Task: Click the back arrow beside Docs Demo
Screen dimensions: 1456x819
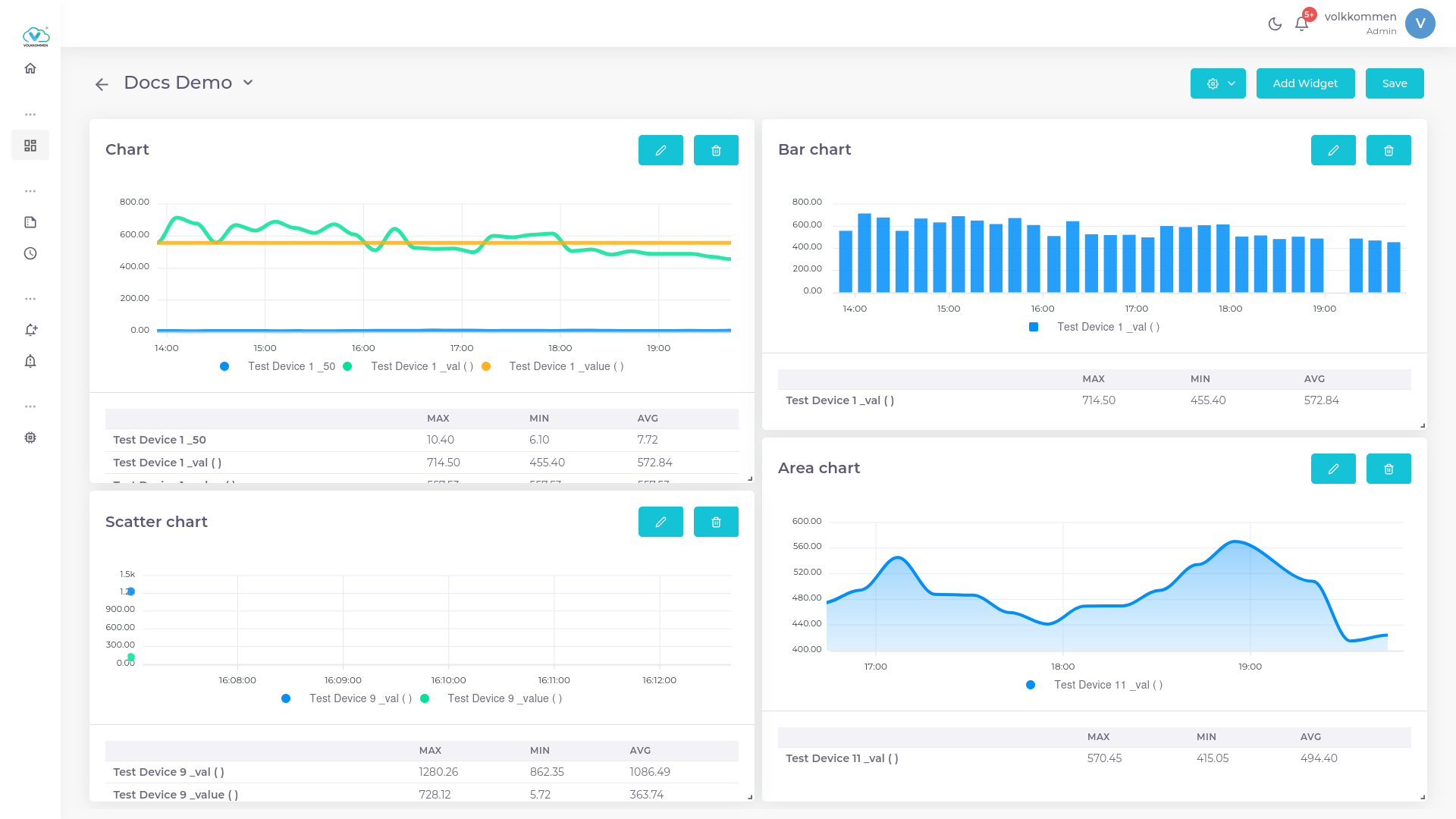Action: click(102, 84)
